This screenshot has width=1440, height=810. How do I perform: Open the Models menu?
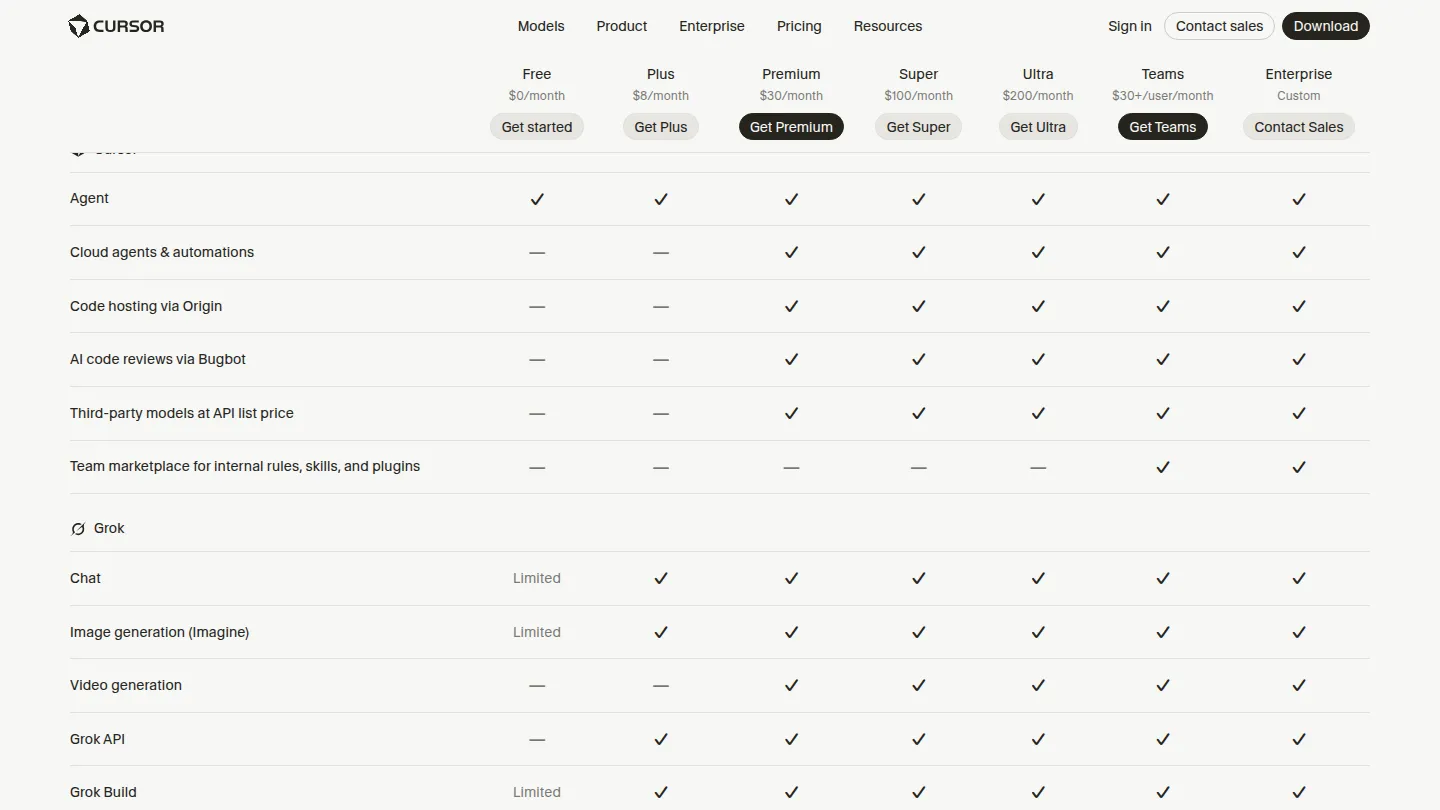541,26
